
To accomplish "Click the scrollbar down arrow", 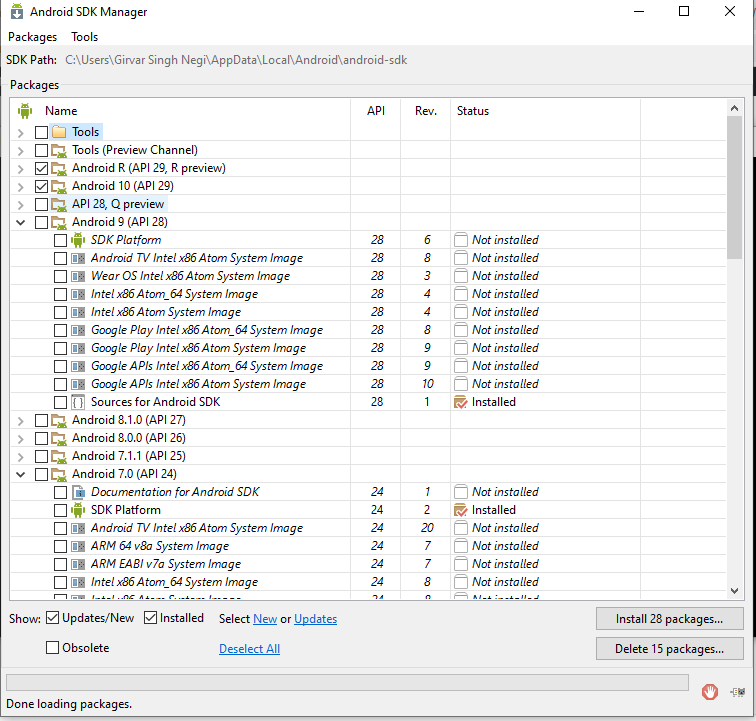I will click(x=734, y=591).
